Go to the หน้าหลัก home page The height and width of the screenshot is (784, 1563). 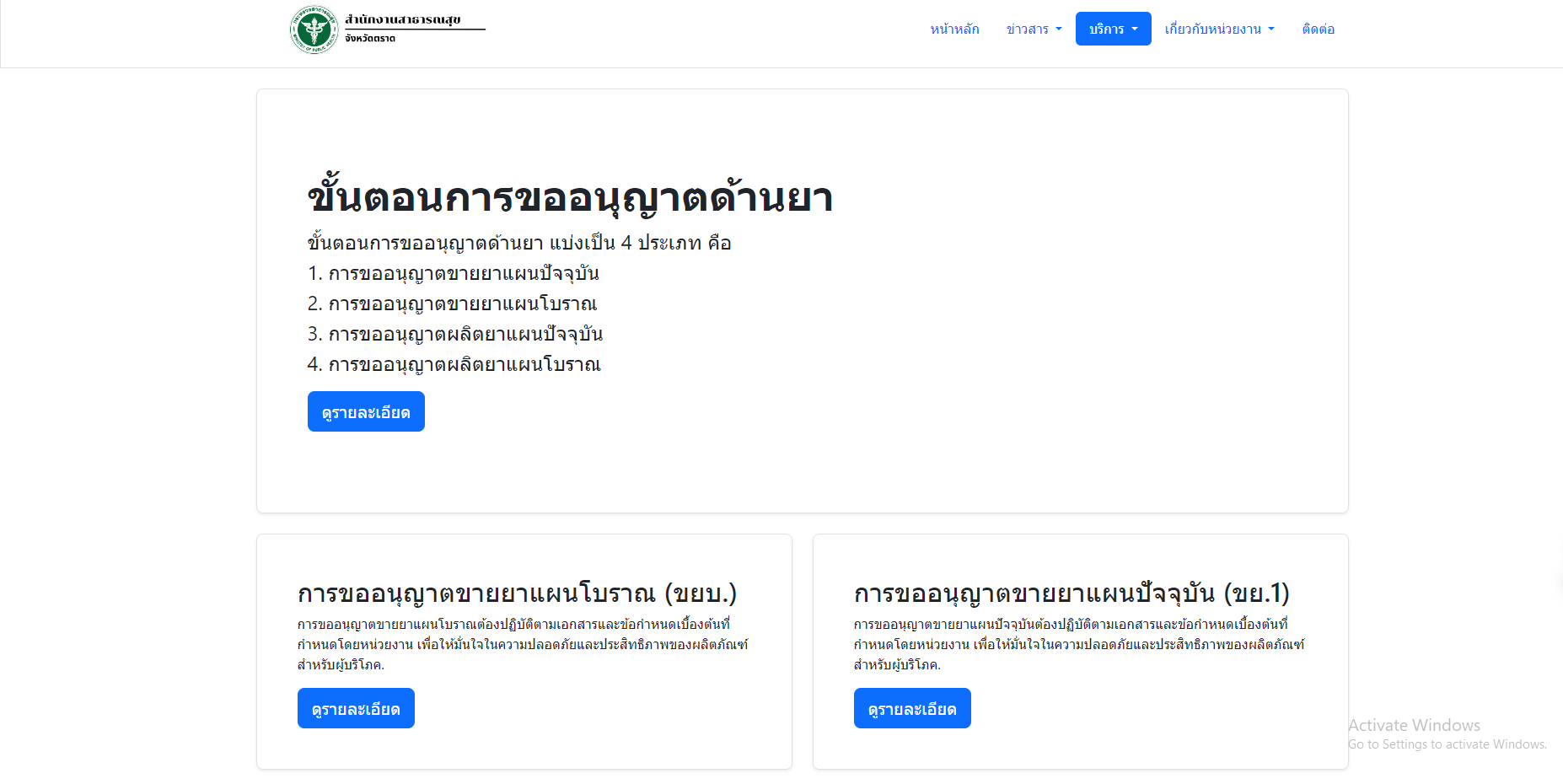(954, 30)
